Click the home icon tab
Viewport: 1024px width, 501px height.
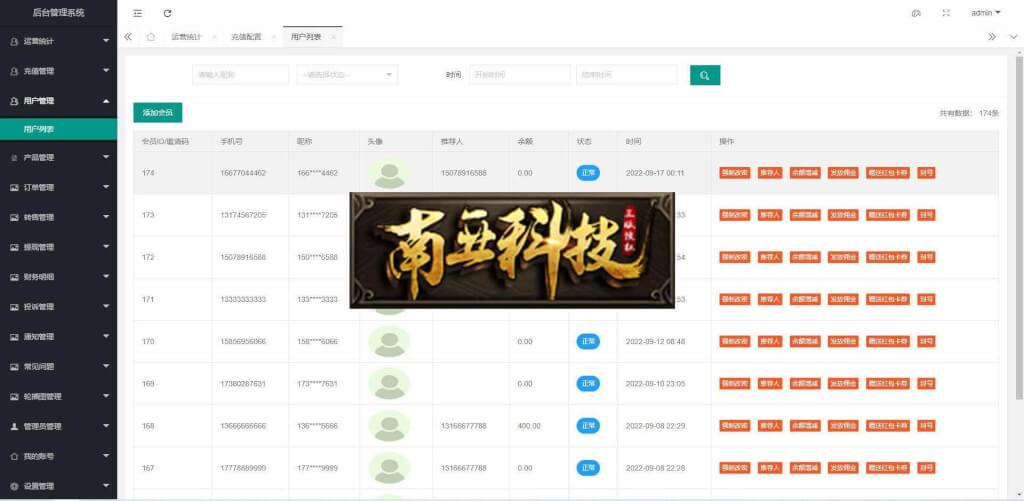[x=151, y=37]
